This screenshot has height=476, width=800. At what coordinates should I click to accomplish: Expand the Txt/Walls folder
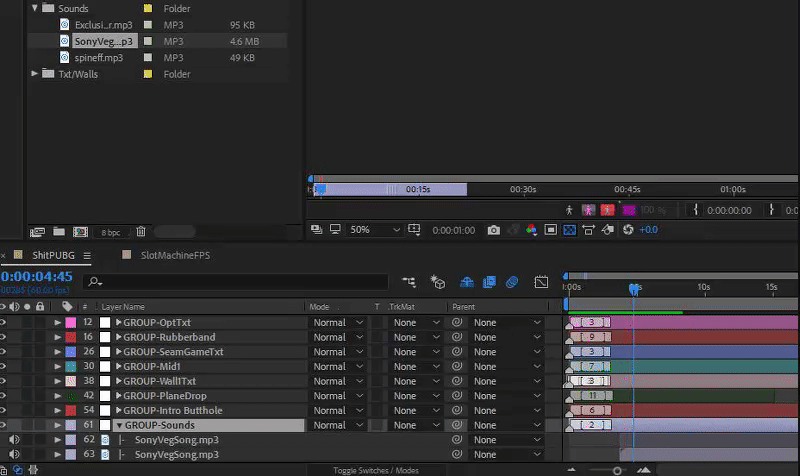pyautogui.click(x=35, y=74)
